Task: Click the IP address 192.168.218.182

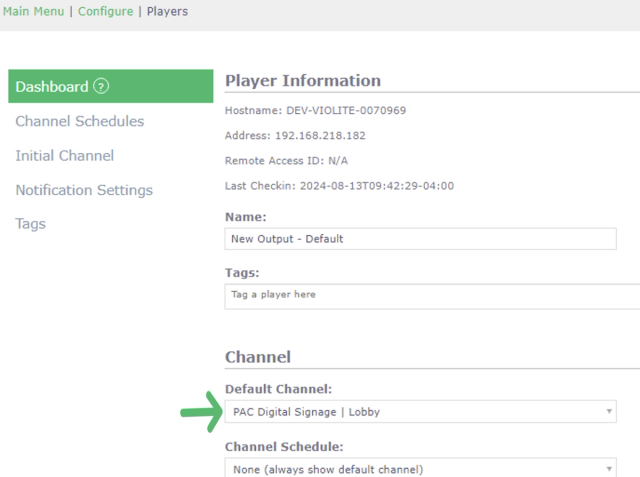Action: click(320, 135)
